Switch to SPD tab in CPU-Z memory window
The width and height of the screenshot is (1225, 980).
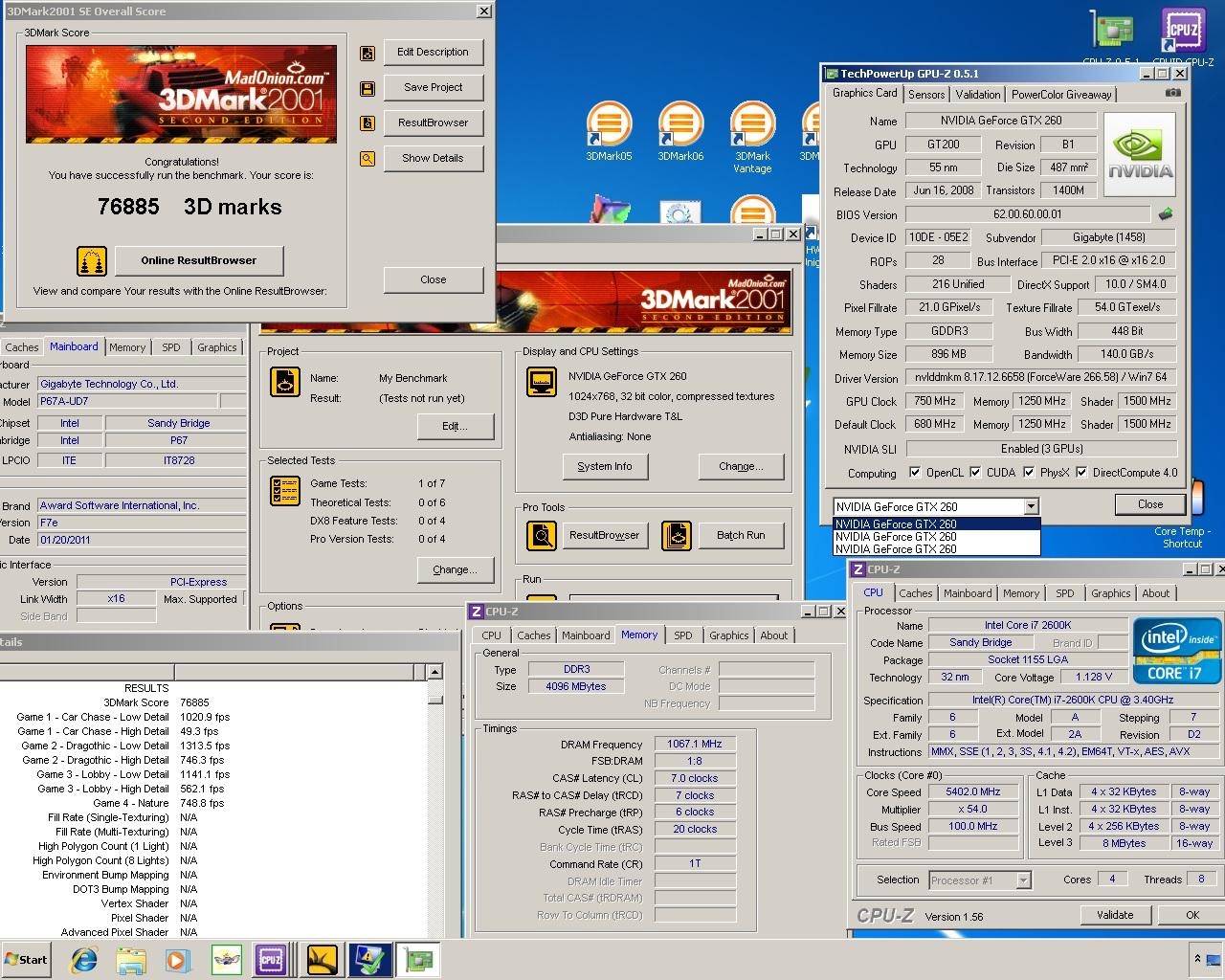pos(682,635)
